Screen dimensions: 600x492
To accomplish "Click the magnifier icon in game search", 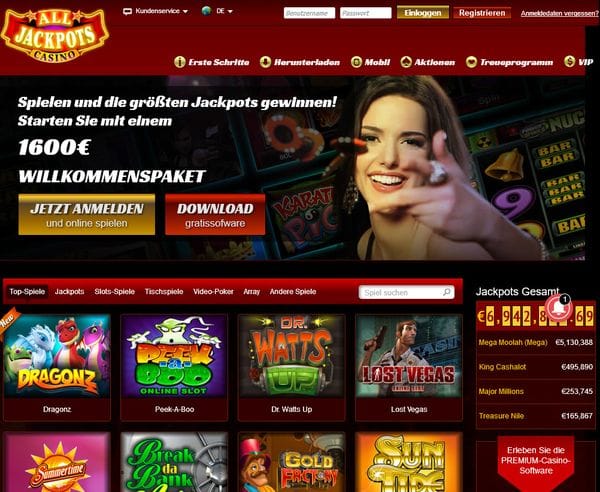I will [447, 292].
